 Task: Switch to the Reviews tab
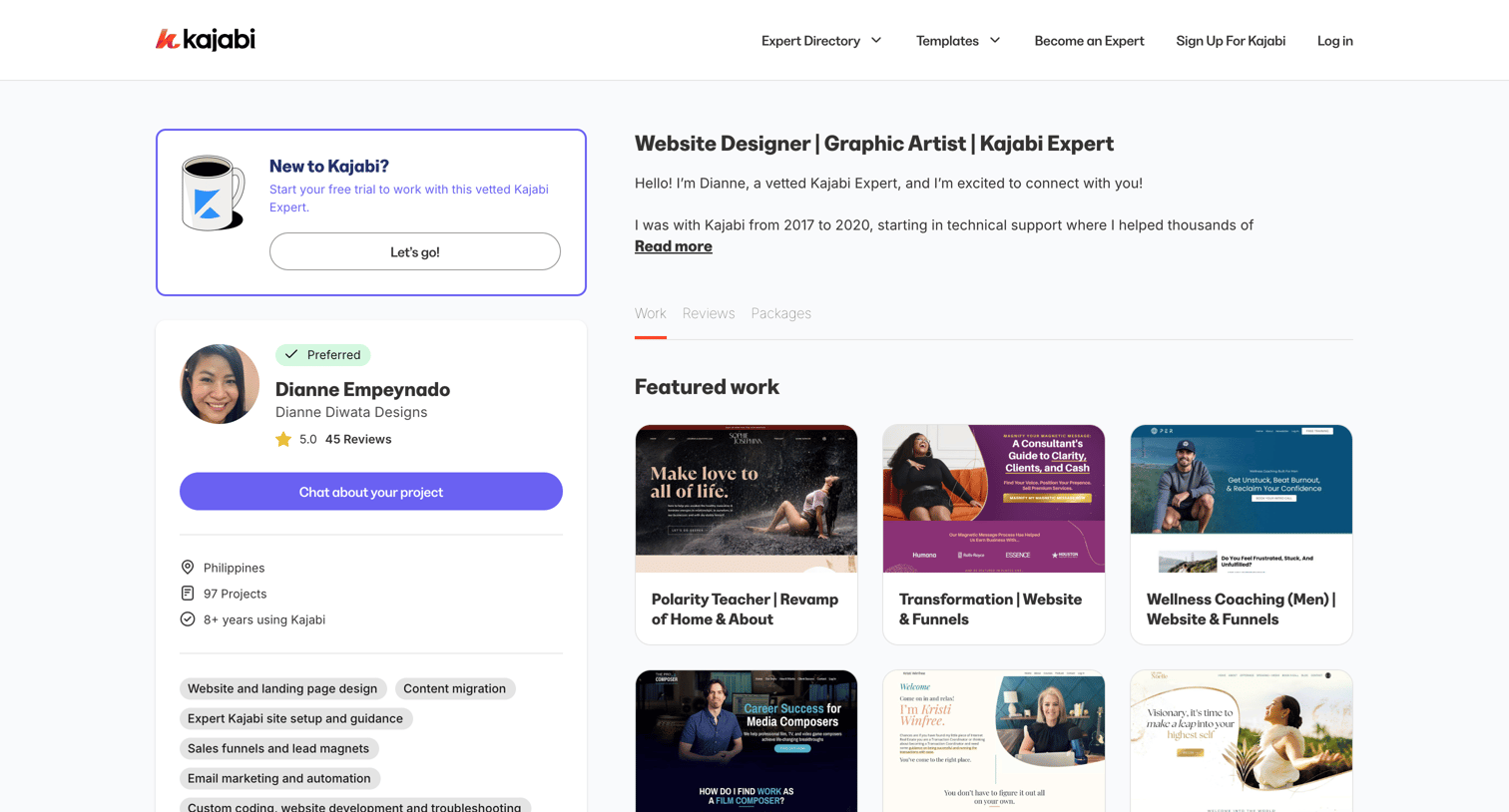click(709, 313)
